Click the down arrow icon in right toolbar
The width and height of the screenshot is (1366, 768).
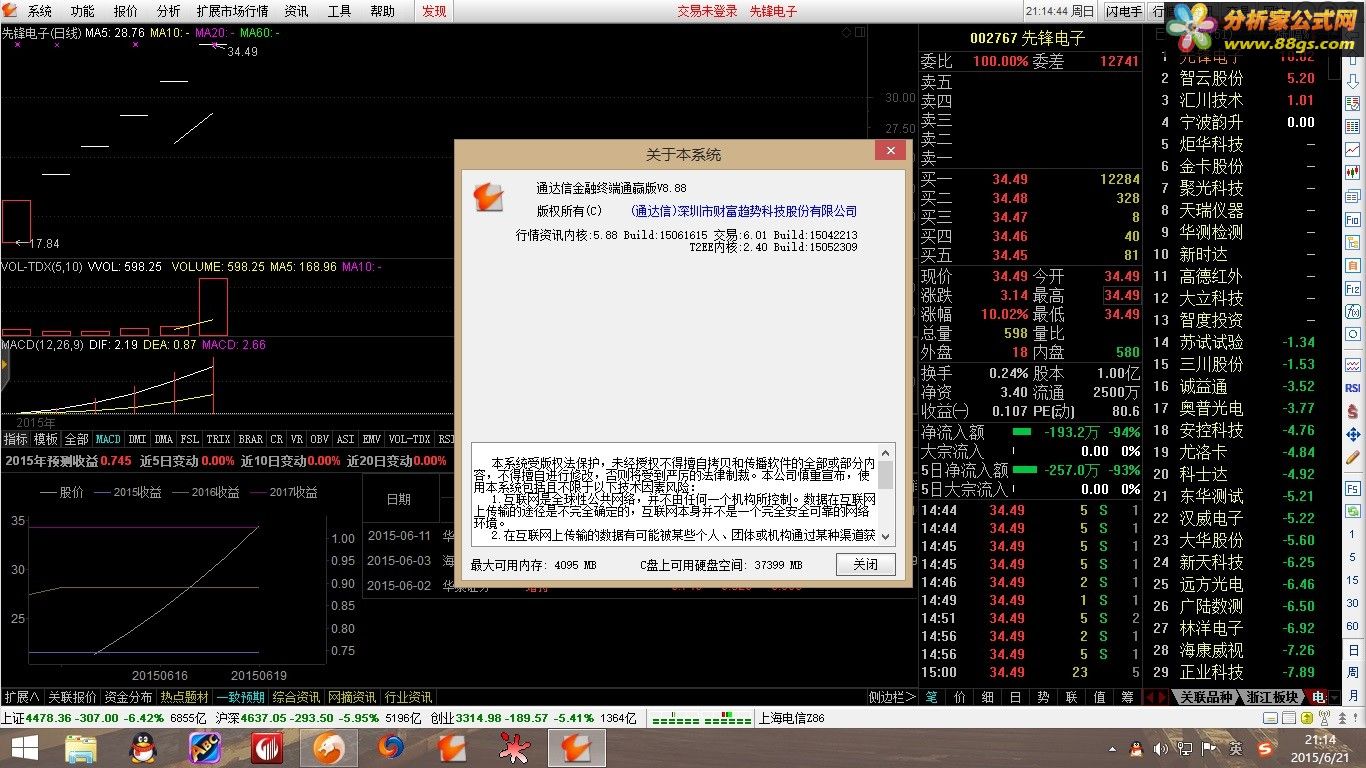(1352, 80)
